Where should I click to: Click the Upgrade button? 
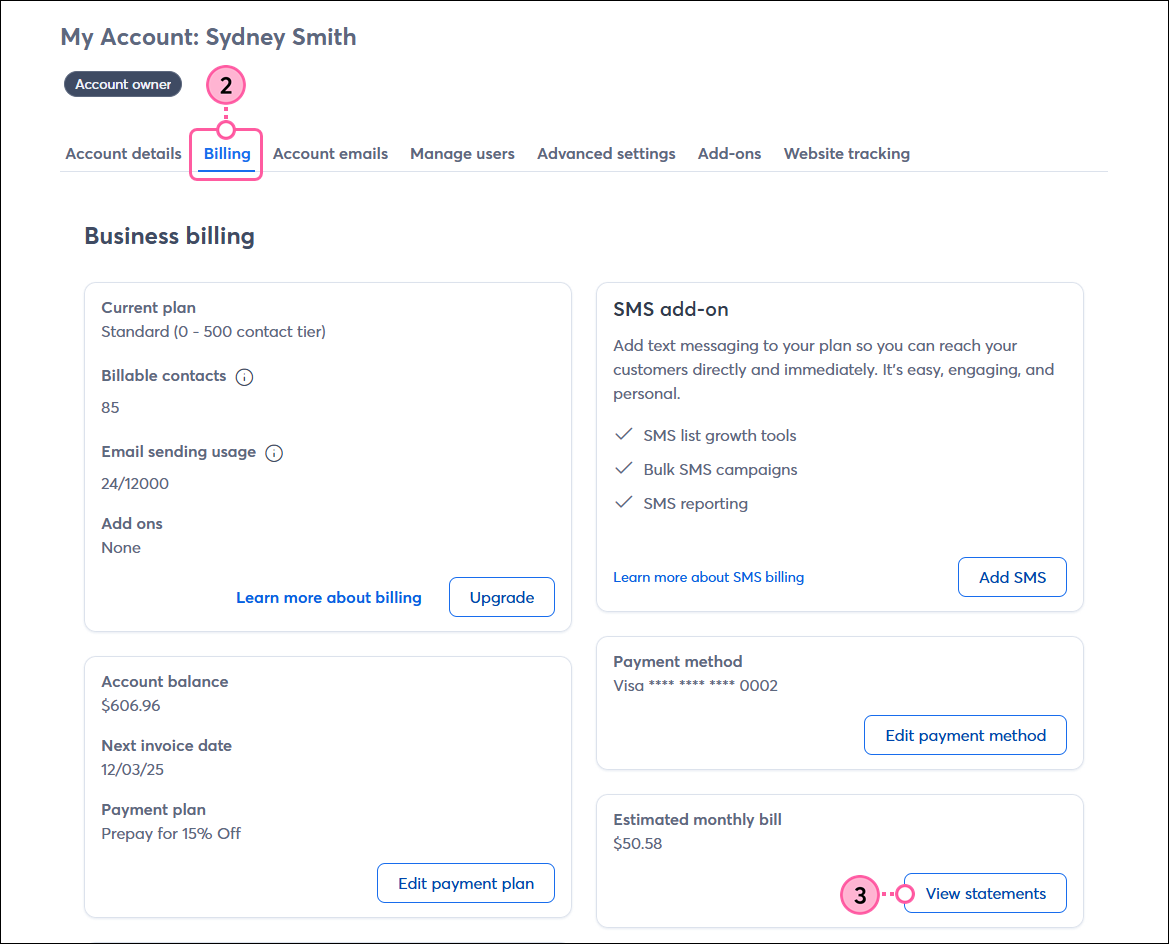(501, 597)
